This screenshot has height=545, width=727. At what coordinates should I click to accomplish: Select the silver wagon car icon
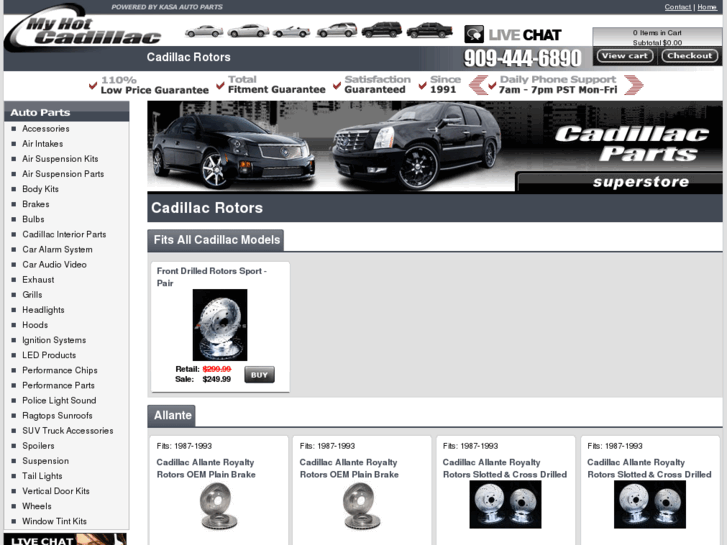point(337,30)
